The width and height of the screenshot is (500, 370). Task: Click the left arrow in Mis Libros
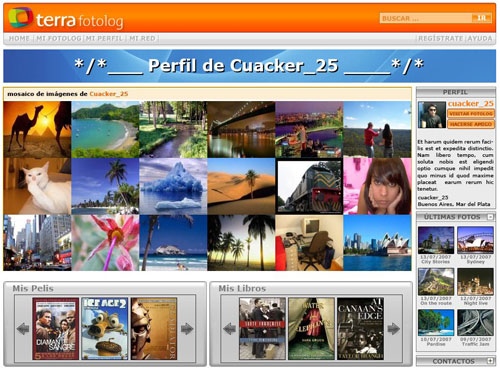[x=230, y=329]
